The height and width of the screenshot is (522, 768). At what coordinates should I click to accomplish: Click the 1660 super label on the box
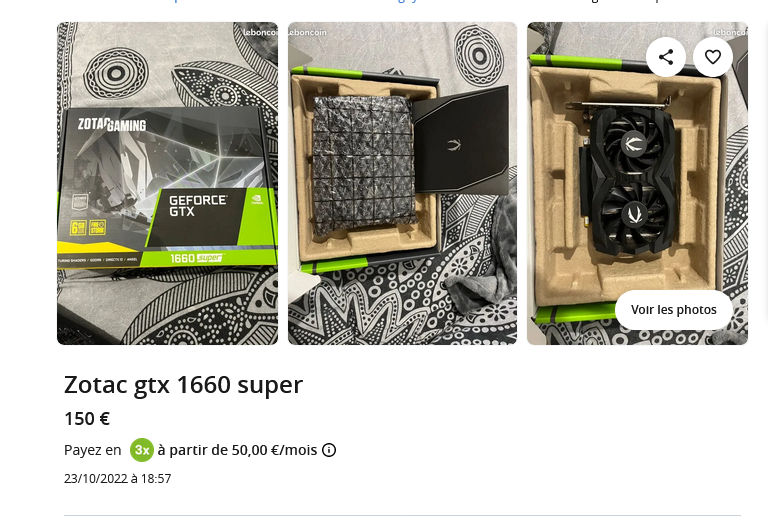(x=196, y=258)
